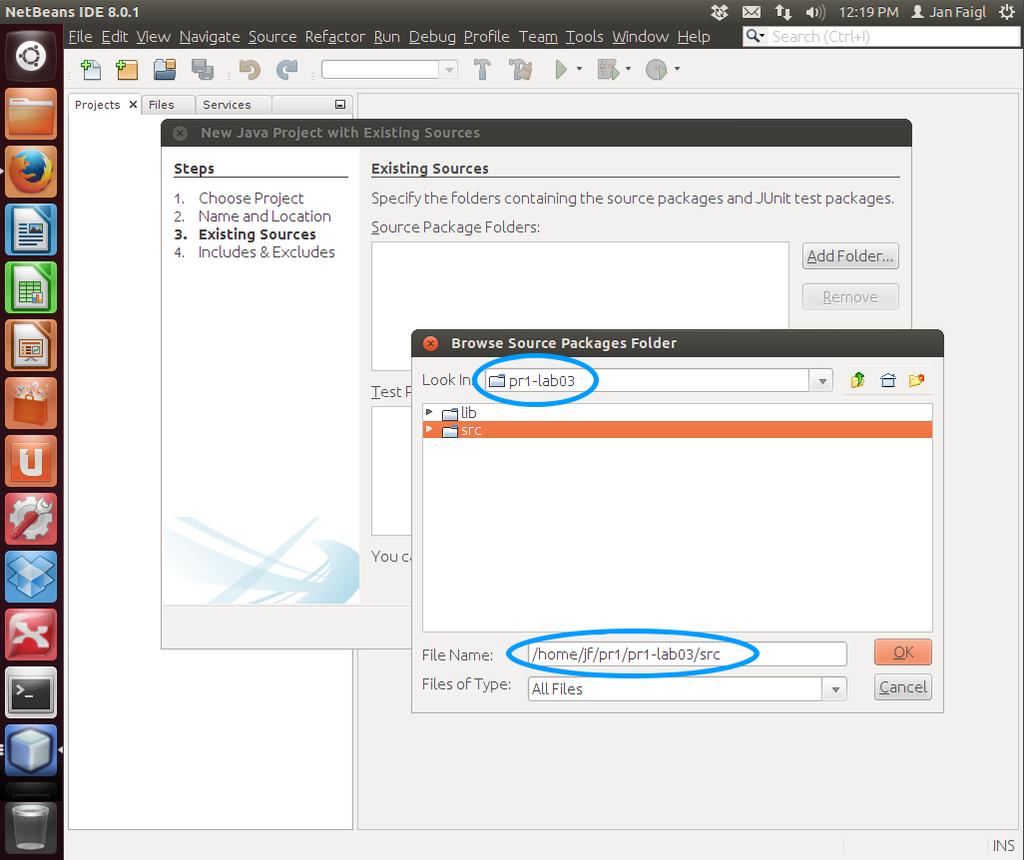Click the Home folder icon in browse dialog
The height and width of the screenshot is (860, 1024).
click(888, 380)
